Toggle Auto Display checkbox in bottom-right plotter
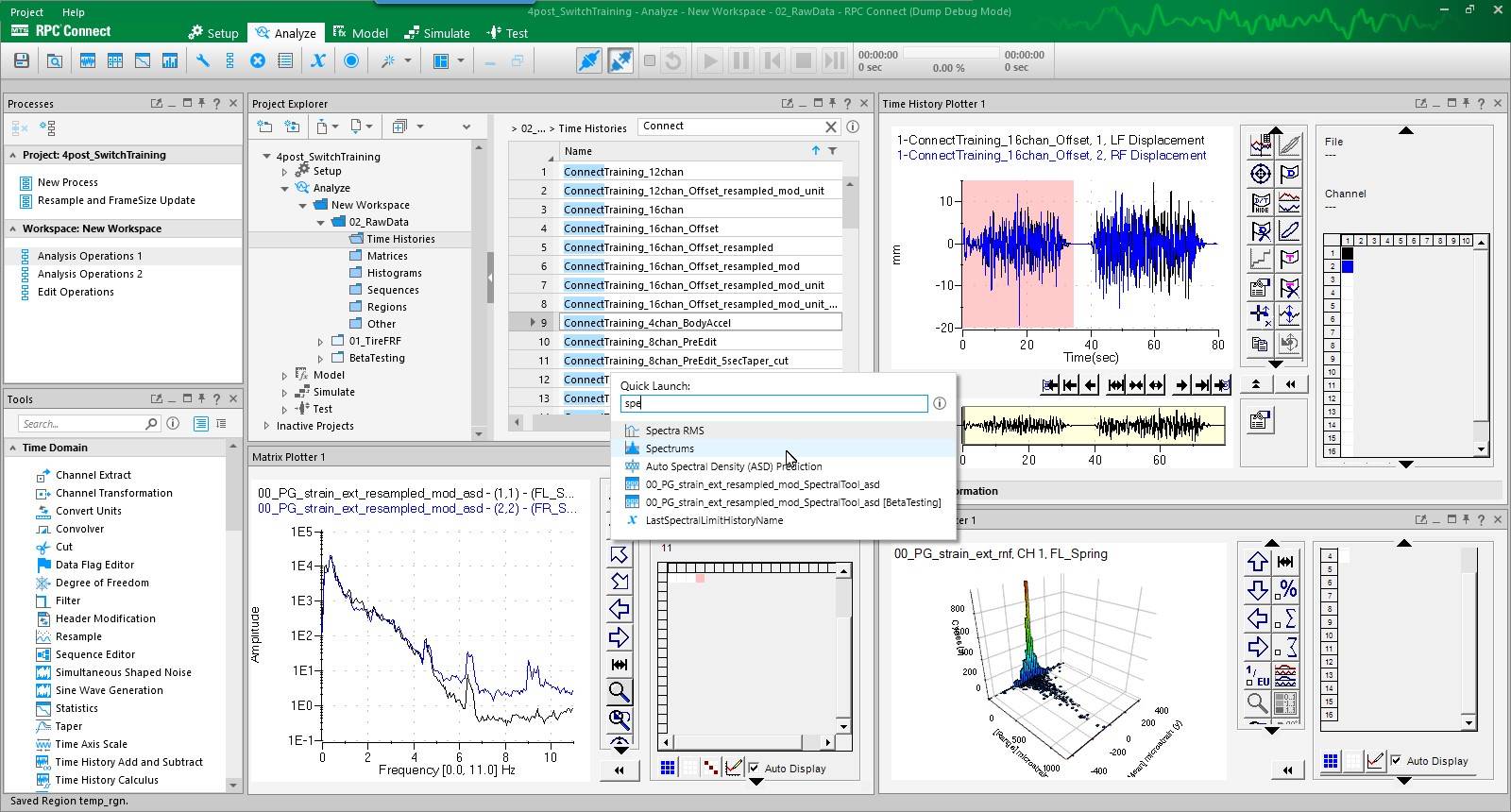 tap(1396, 761)
